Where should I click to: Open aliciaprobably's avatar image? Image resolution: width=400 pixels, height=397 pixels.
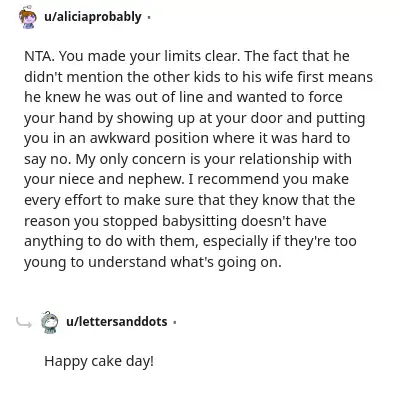(28, 17)
